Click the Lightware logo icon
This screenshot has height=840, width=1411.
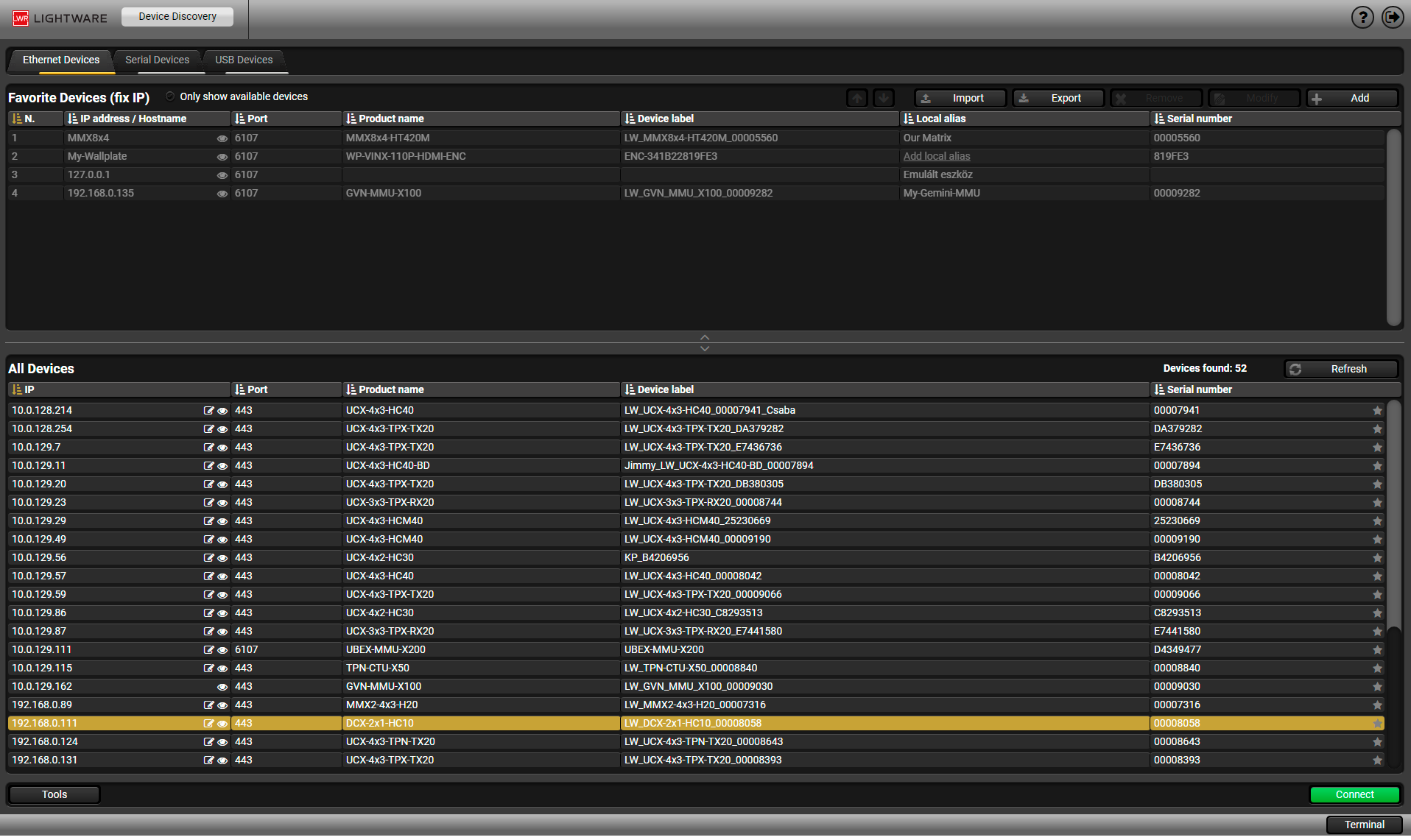coord(21,18)
